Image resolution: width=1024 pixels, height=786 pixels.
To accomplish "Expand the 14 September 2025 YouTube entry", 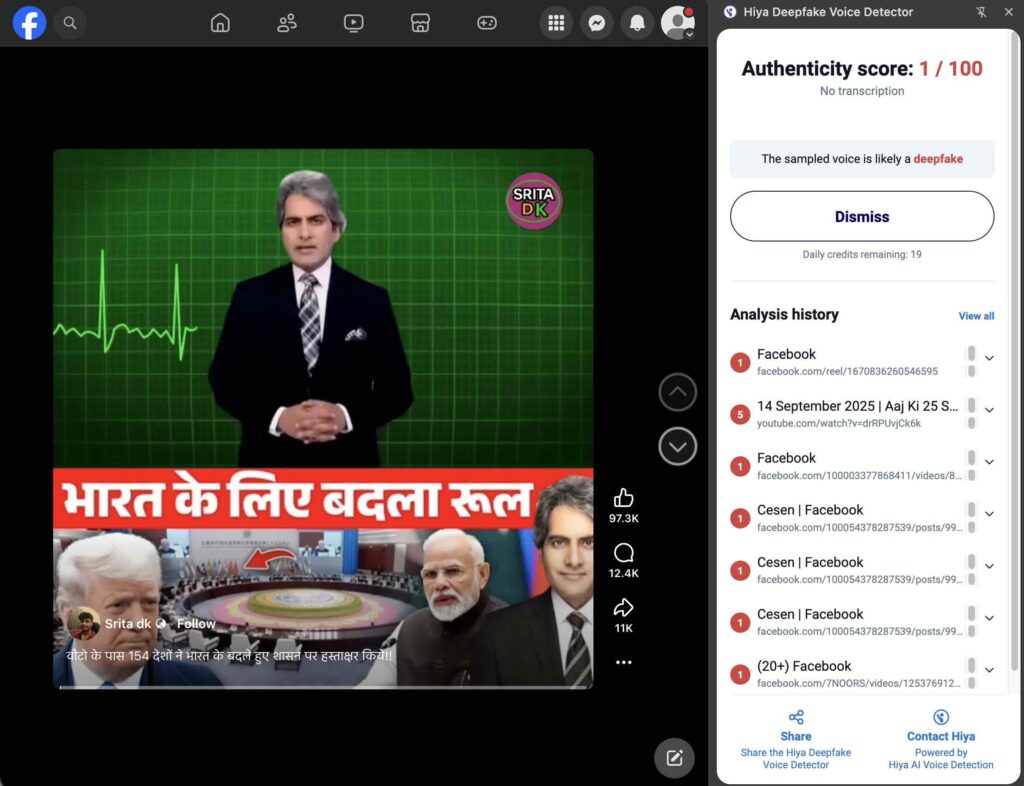I will [x=989, y=410].
